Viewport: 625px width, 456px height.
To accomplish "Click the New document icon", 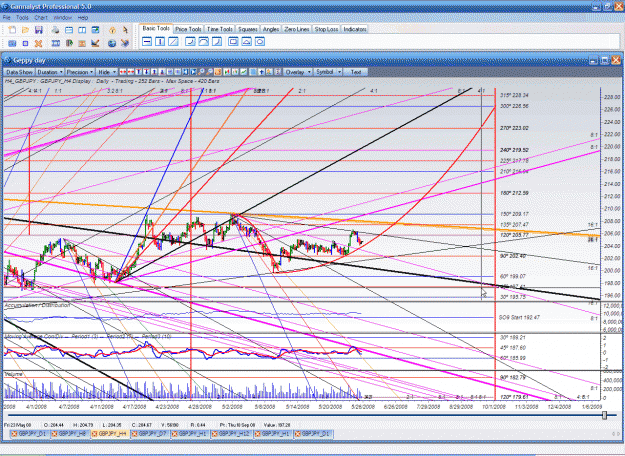I will [12, 30].
